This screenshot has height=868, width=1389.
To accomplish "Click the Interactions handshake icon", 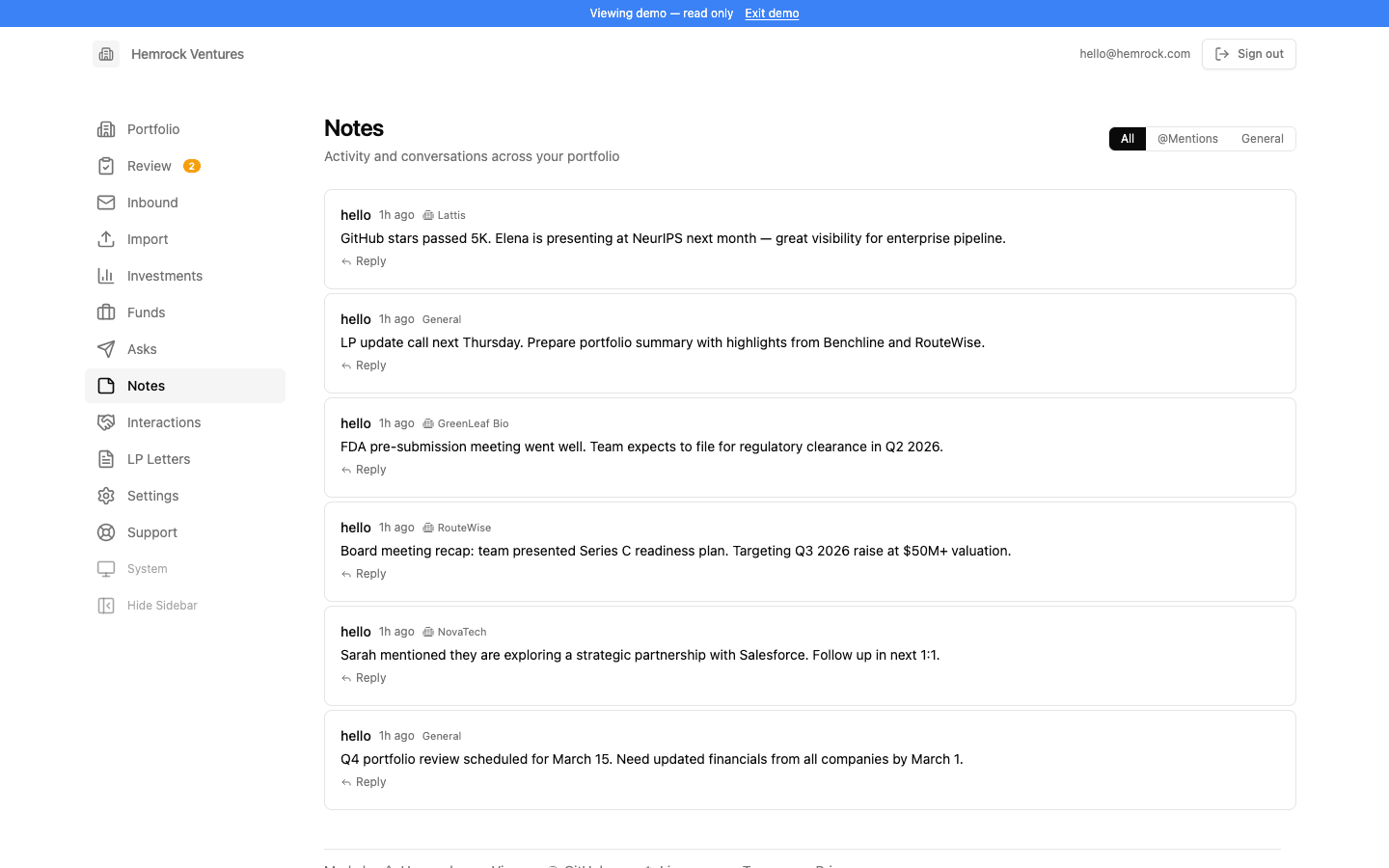I will [x=106, y=422].
